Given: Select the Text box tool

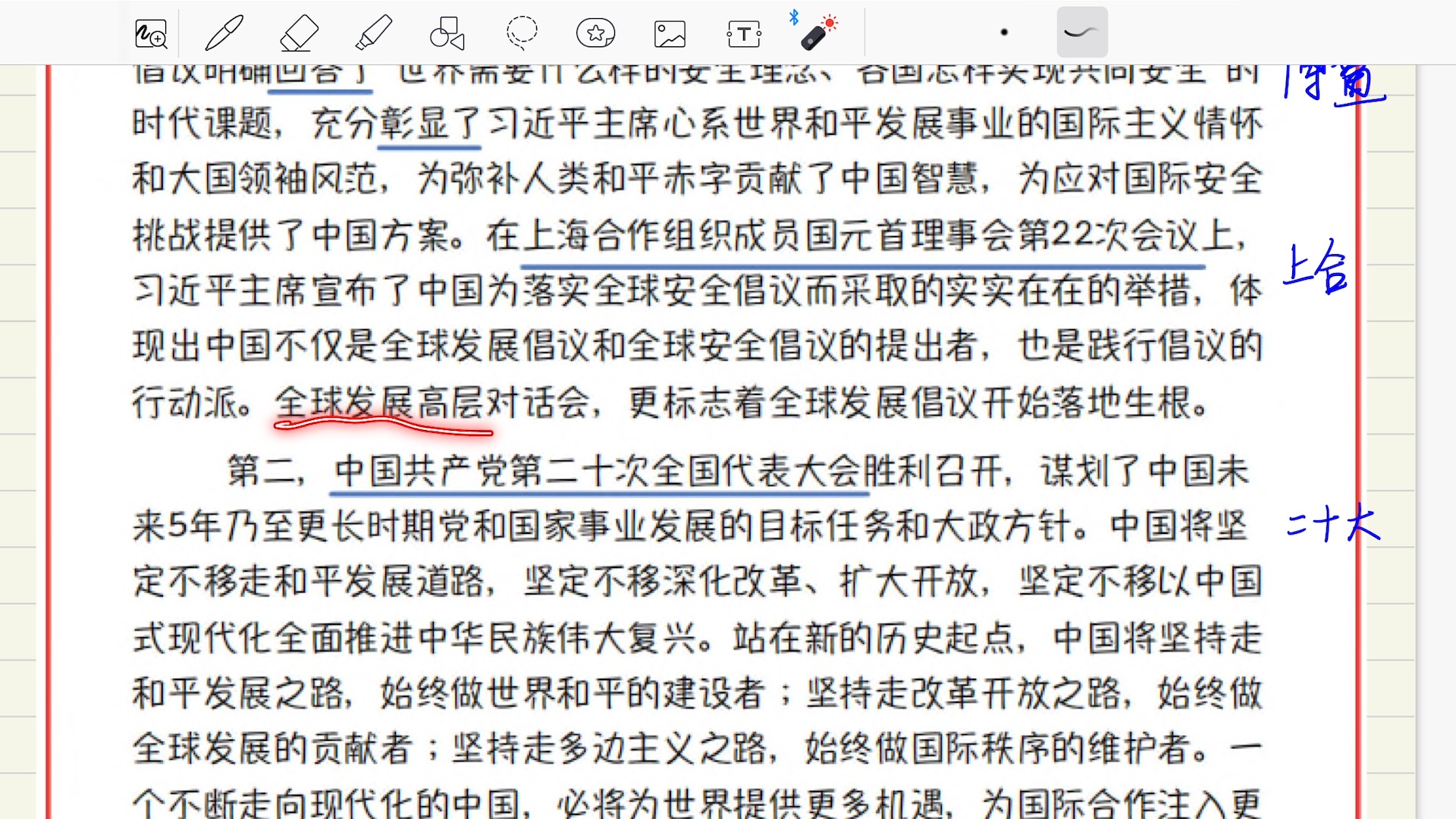Looking at the screenshot, I should pyautogui.click(x=744, y=34).
